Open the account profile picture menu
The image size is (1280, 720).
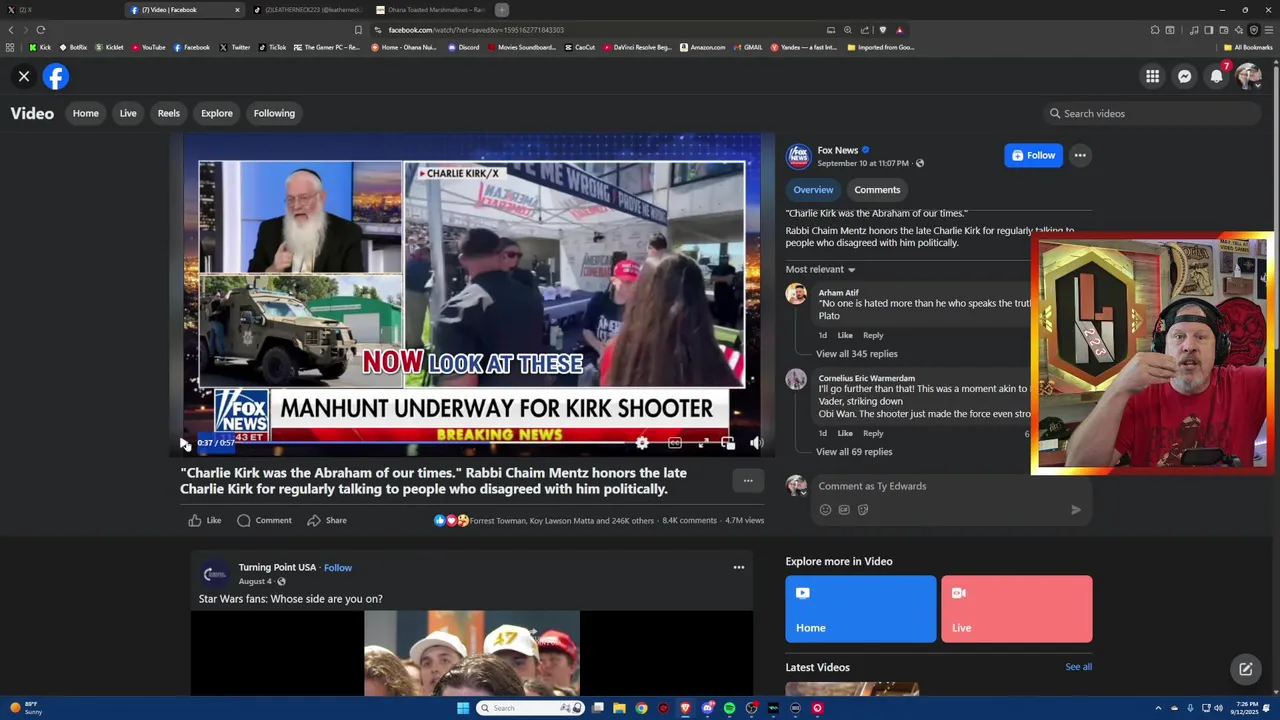1248,76
